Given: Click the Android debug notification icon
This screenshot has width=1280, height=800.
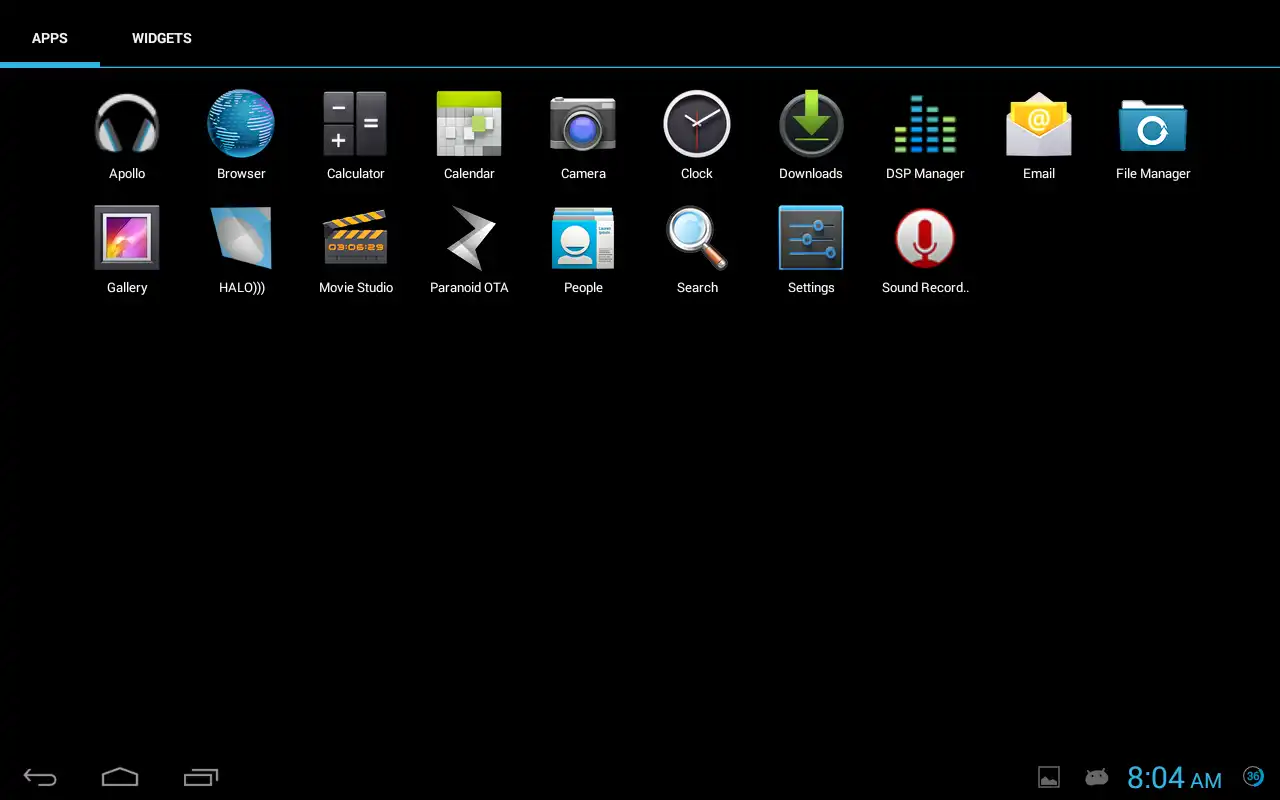Looking at the screenshot, I should coord(1097,777).
